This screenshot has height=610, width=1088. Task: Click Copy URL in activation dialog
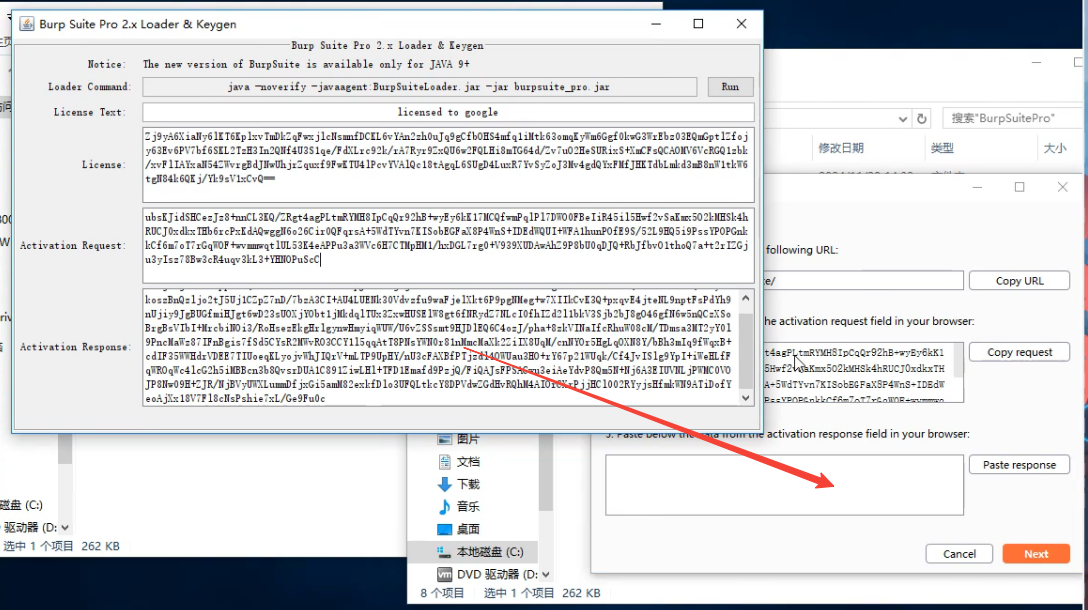coord(1019,280)
